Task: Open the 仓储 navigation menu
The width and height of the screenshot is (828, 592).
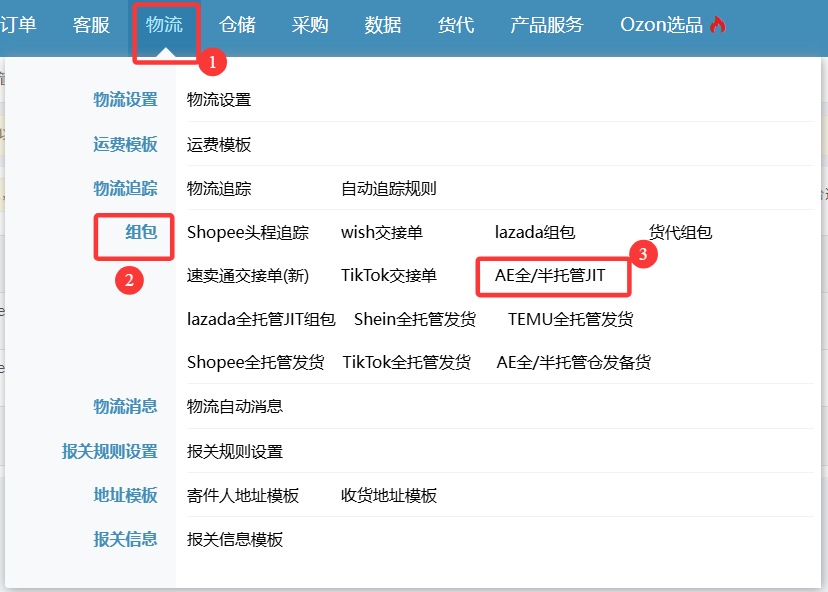Action: [x=237, y=26]
